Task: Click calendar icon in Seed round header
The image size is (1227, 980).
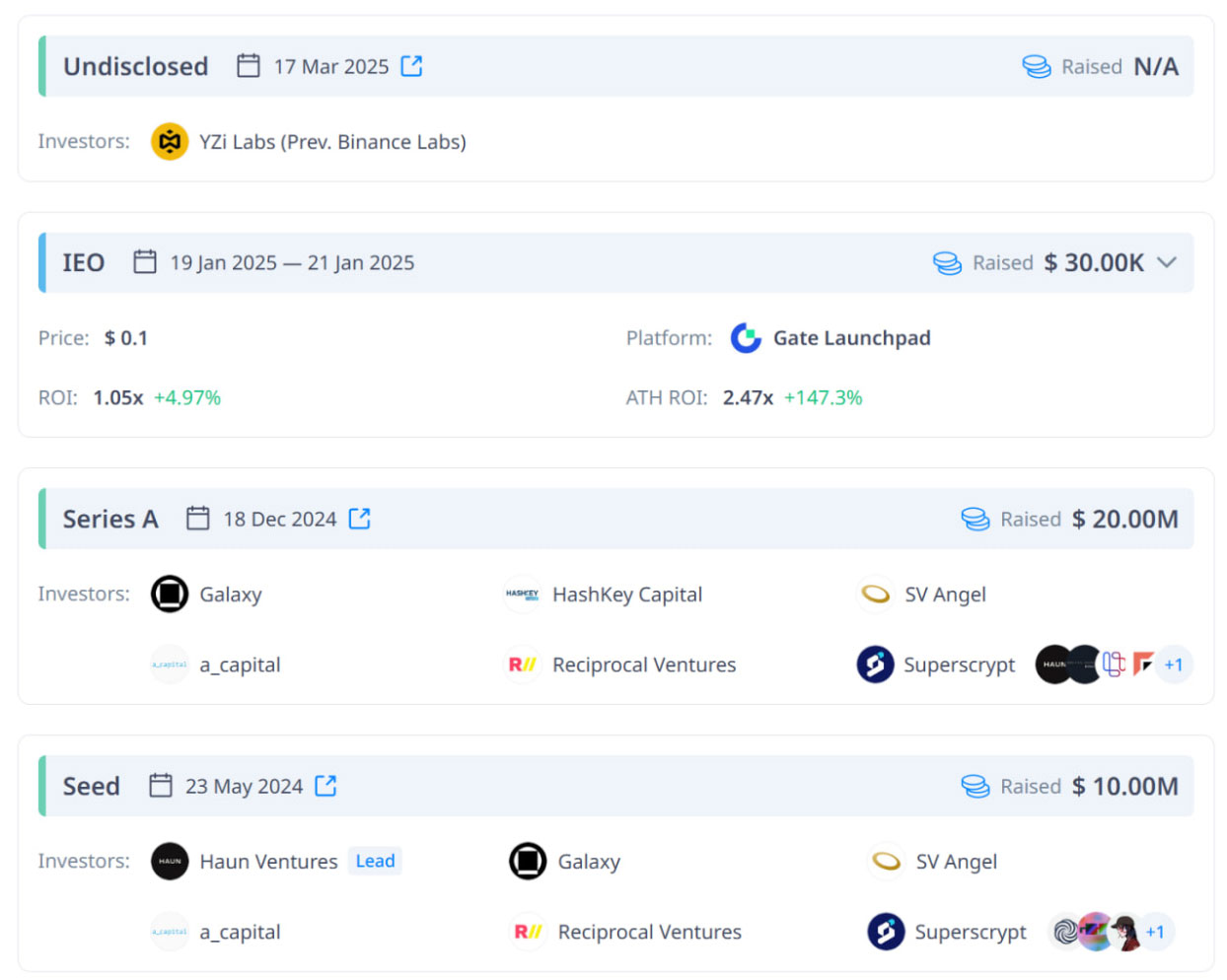Action: [161, 786]
